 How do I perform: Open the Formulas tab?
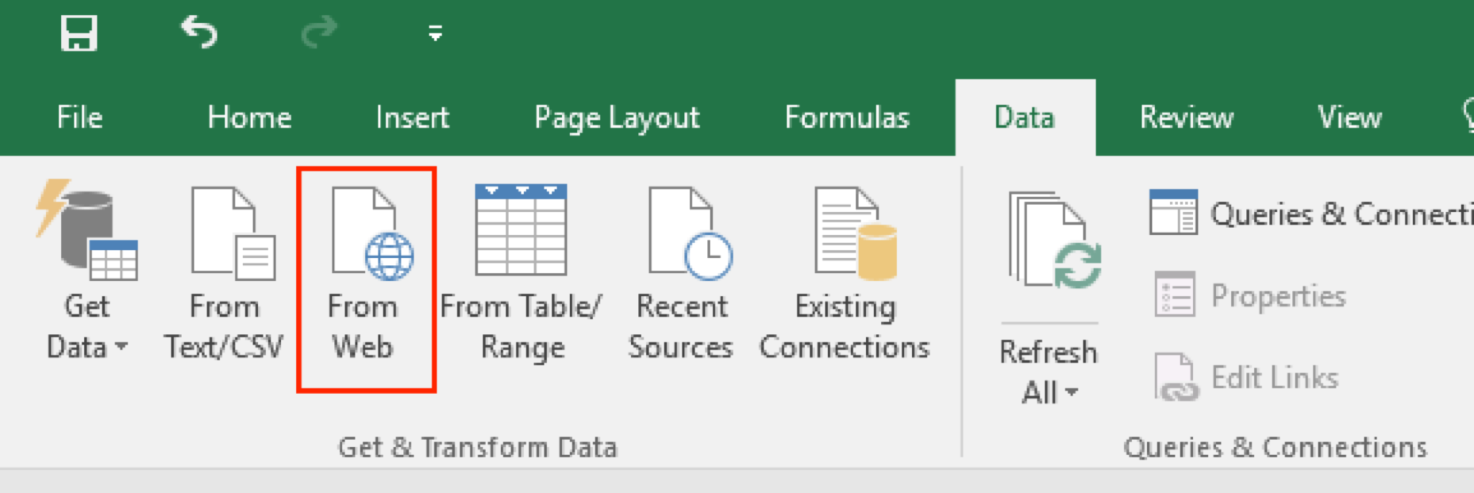point(846,118)
